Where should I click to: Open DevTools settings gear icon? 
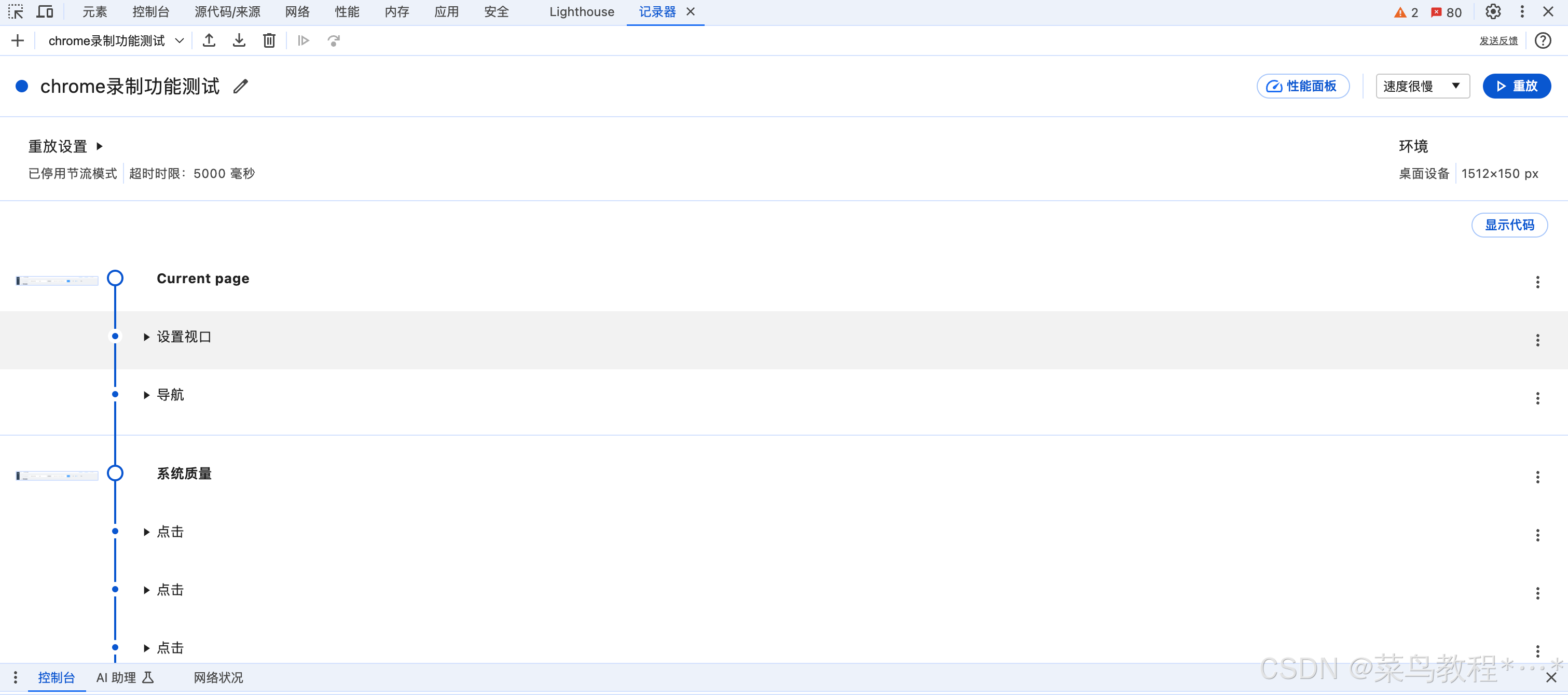[x=1493, y=11]
